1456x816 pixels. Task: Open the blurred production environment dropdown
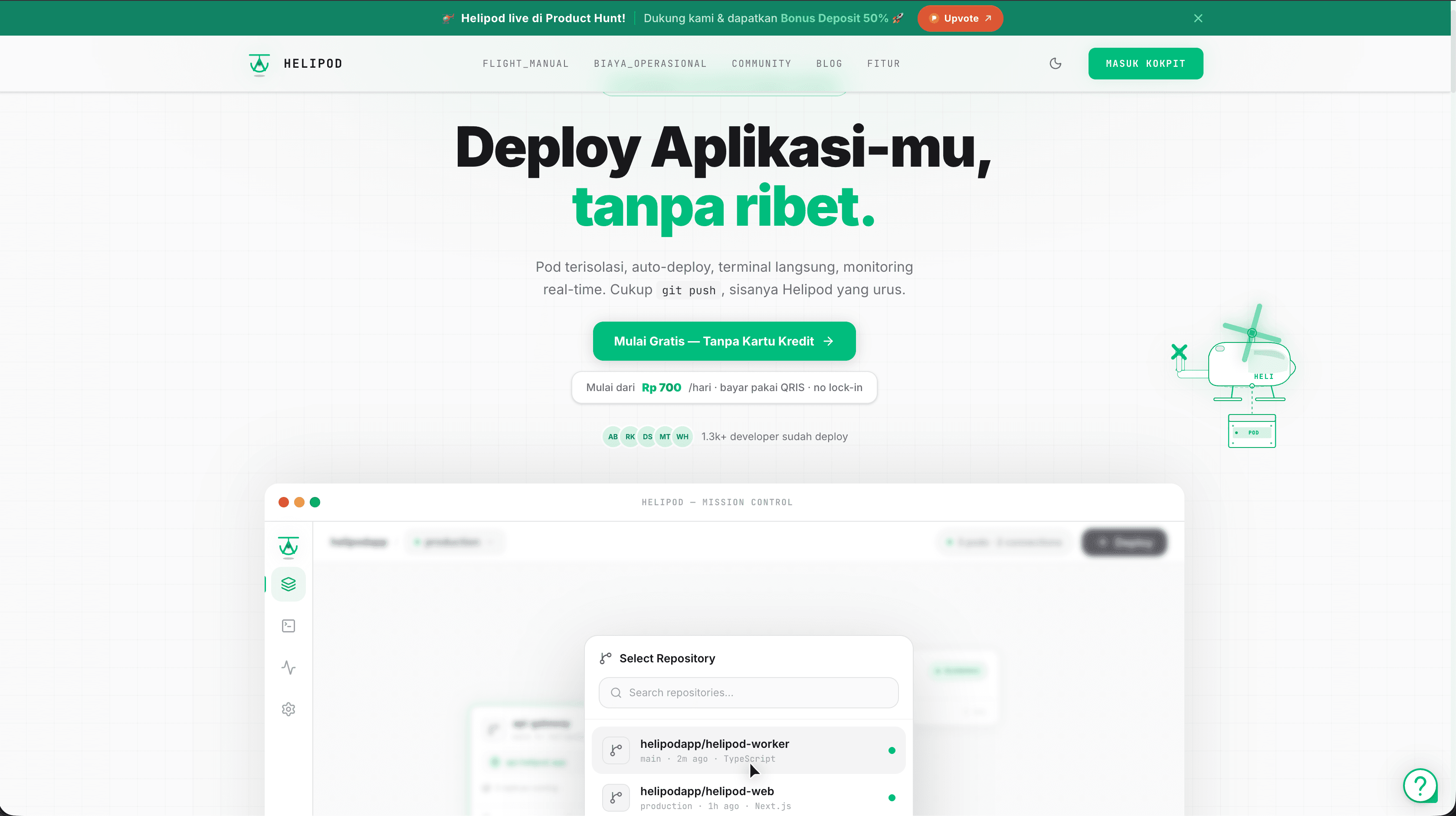(x=454, y=542)
